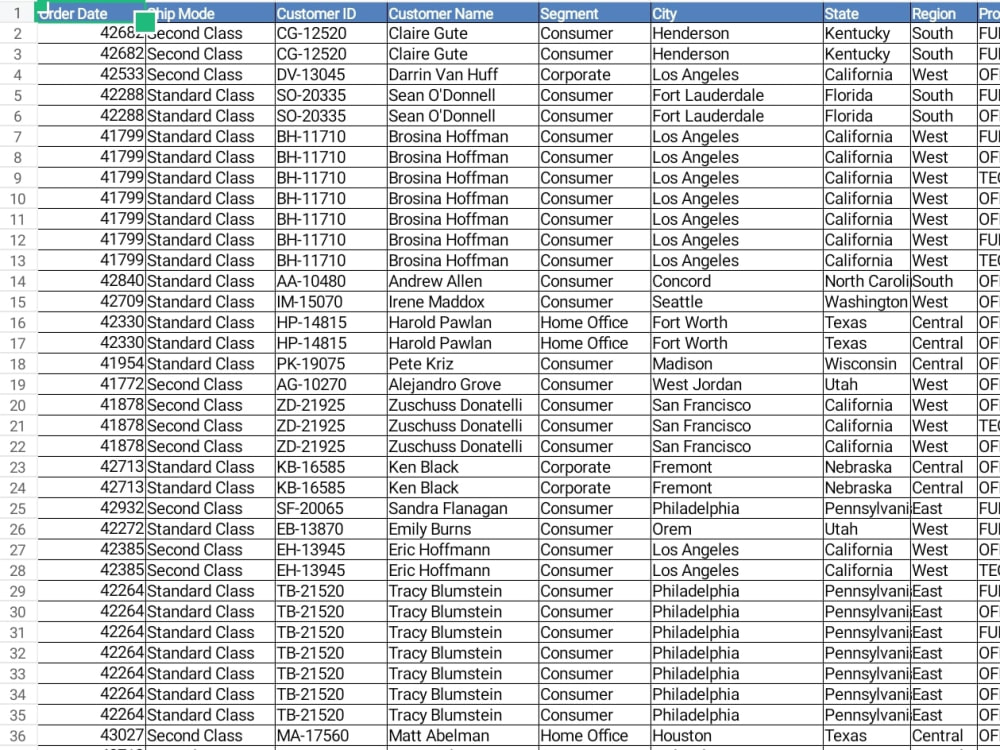Select customer ID AG-10270 cell
Viewport: 1000px width, 750px height.
[330, 385]
